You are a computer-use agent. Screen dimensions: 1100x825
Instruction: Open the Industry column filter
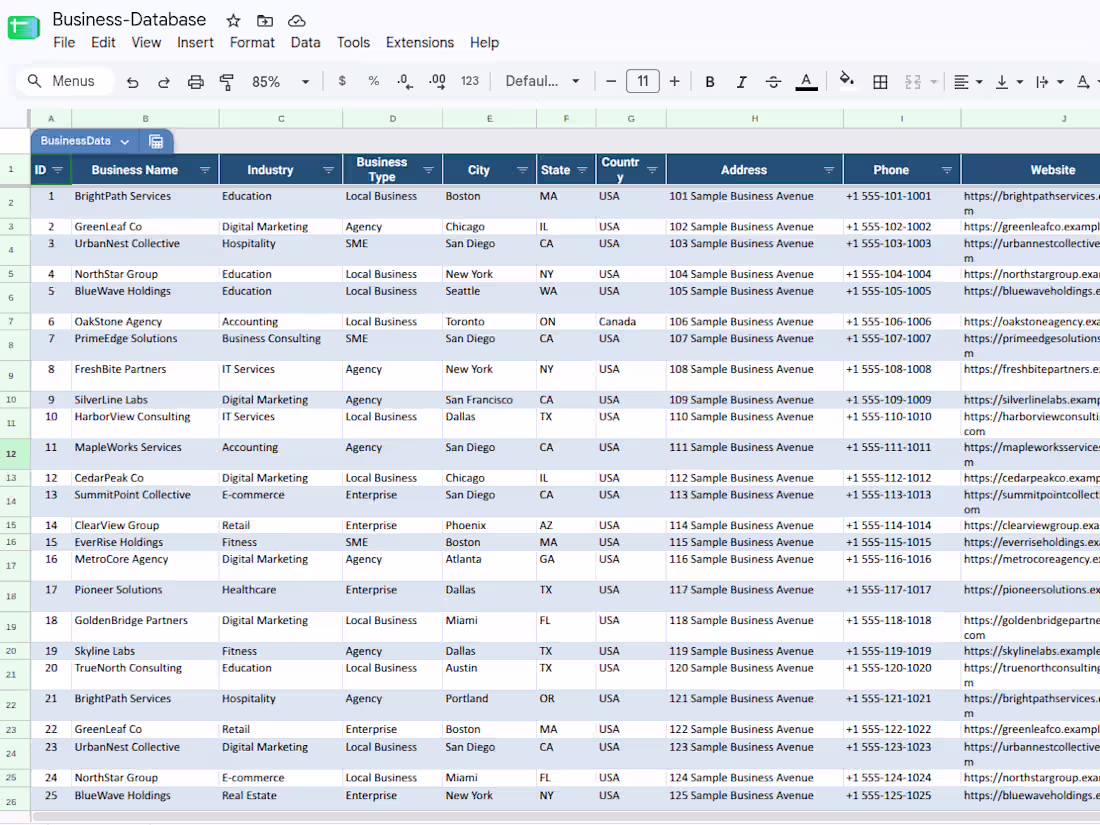tap(328, 170)
